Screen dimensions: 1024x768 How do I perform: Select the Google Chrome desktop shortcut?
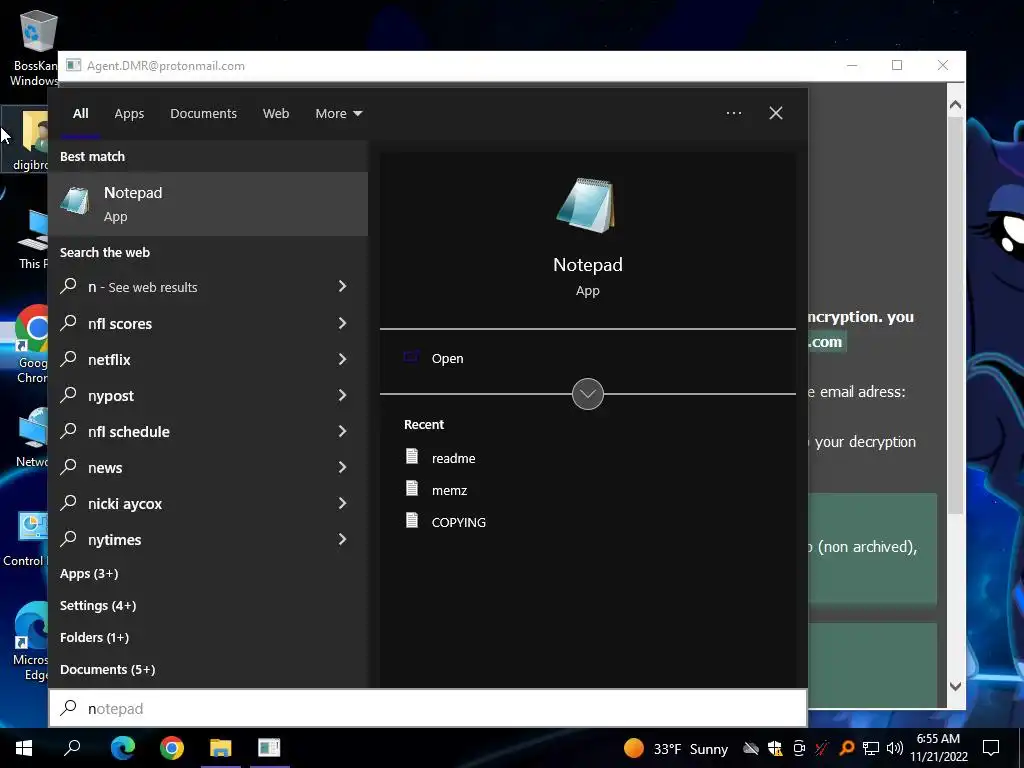click(x=32, y=344)
